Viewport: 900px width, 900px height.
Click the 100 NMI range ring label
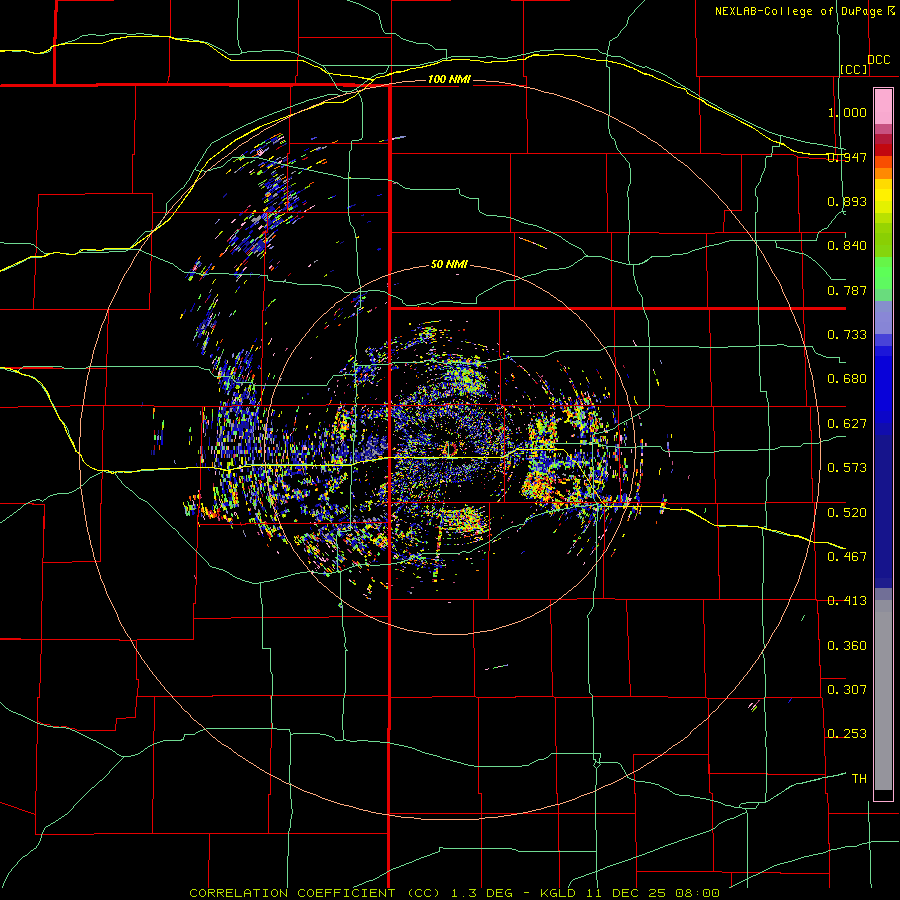[449, 79]
